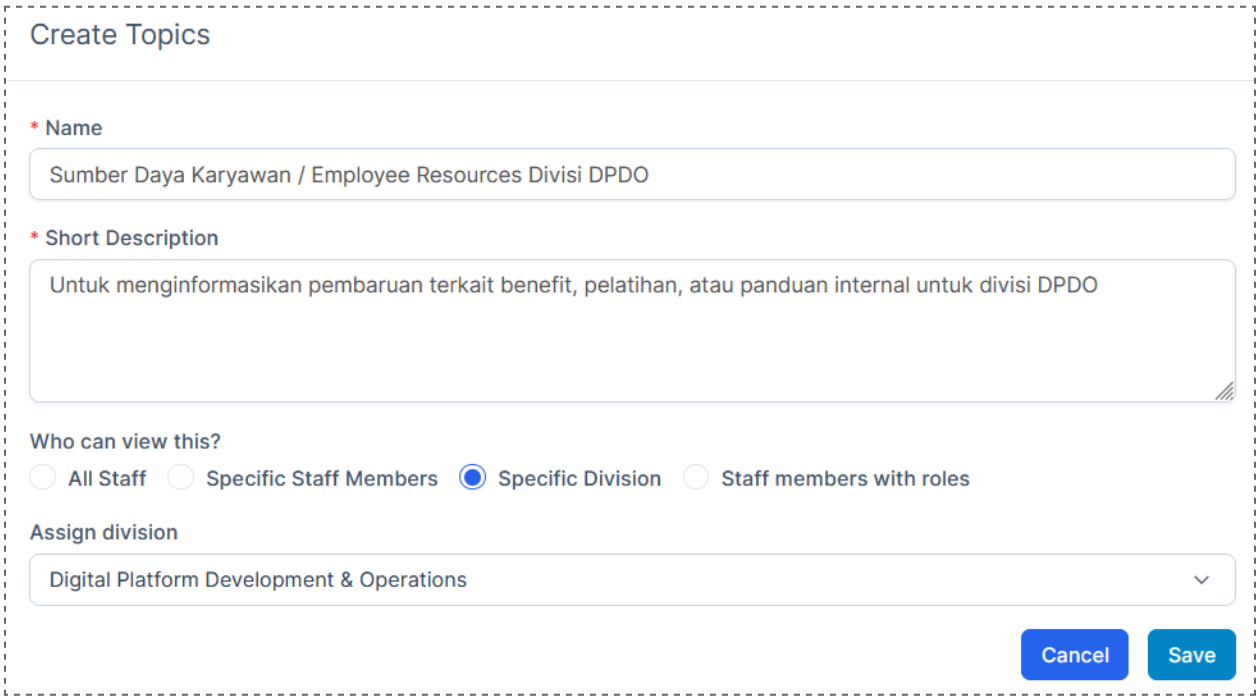The height and width of the screenshot is (699, 1258).
Task: Select the All Staff radio button
Action: point(43,478)
